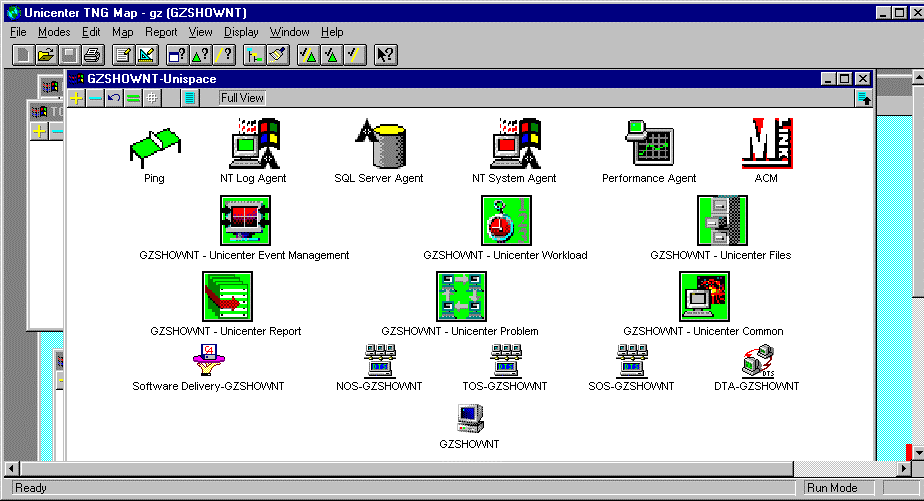Select the Unicenter Common icon

(x=704, y=296)
